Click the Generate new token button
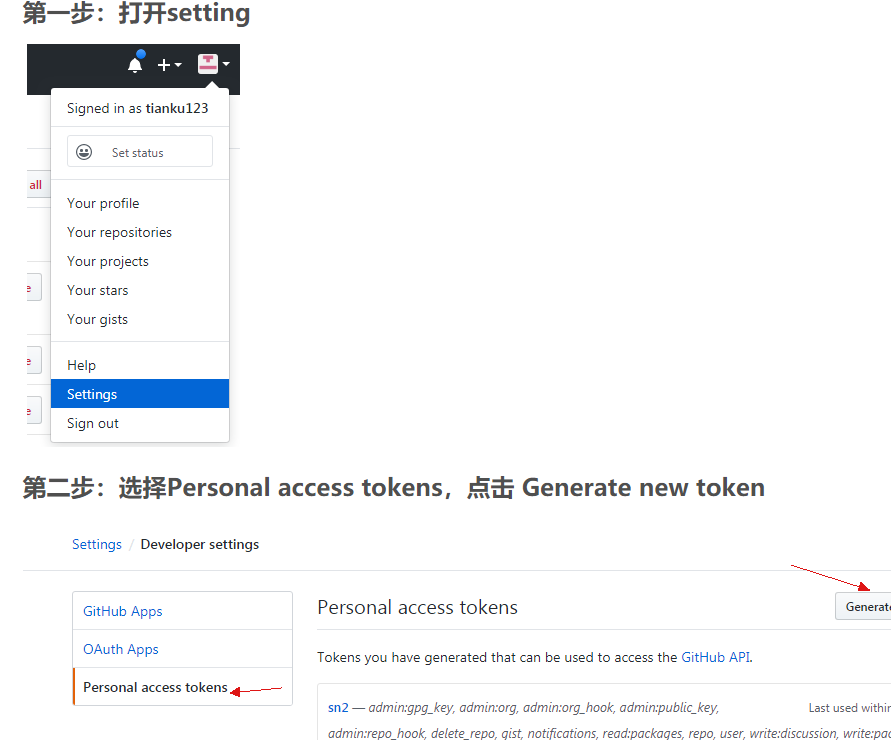 864,606
